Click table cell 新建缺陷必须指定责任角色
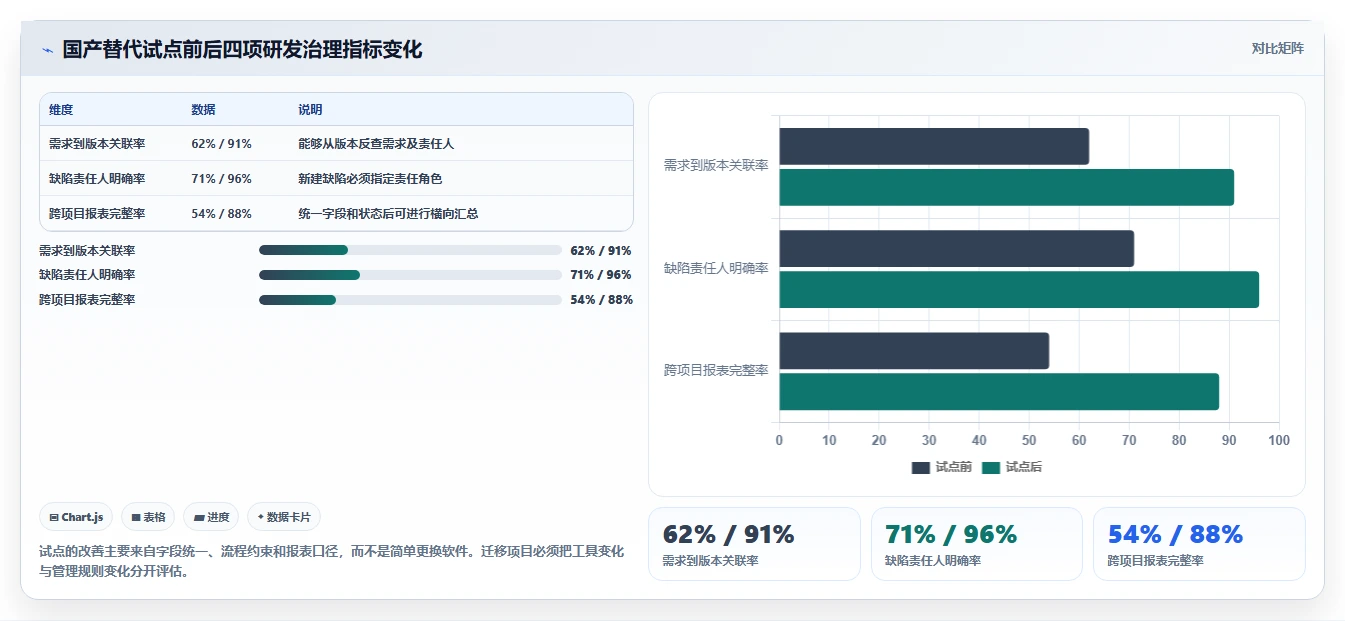 (x=370, y=179)
